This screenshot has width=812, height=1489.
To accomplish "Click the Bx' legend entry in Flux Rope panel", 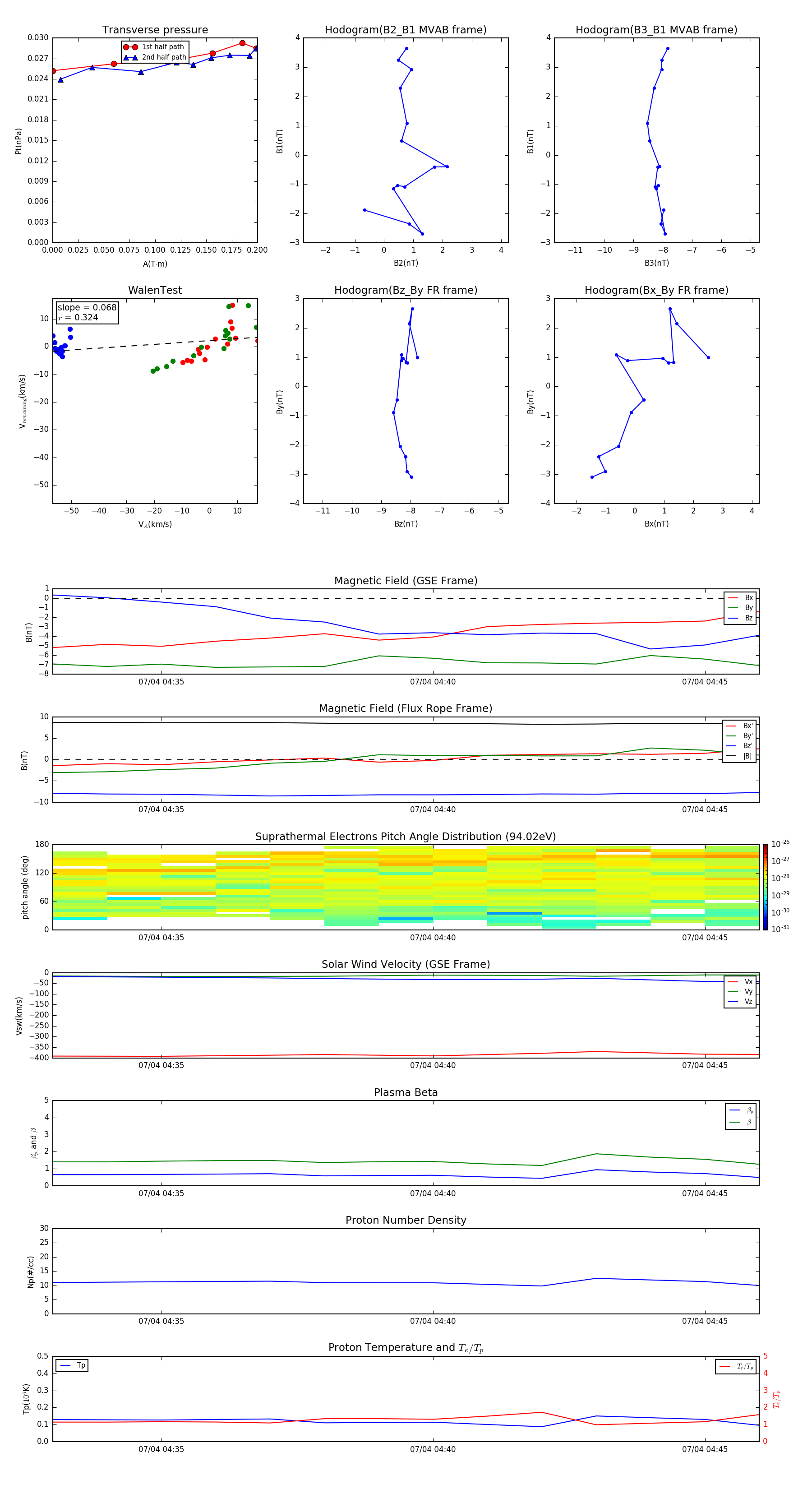I will click(739, 726).
